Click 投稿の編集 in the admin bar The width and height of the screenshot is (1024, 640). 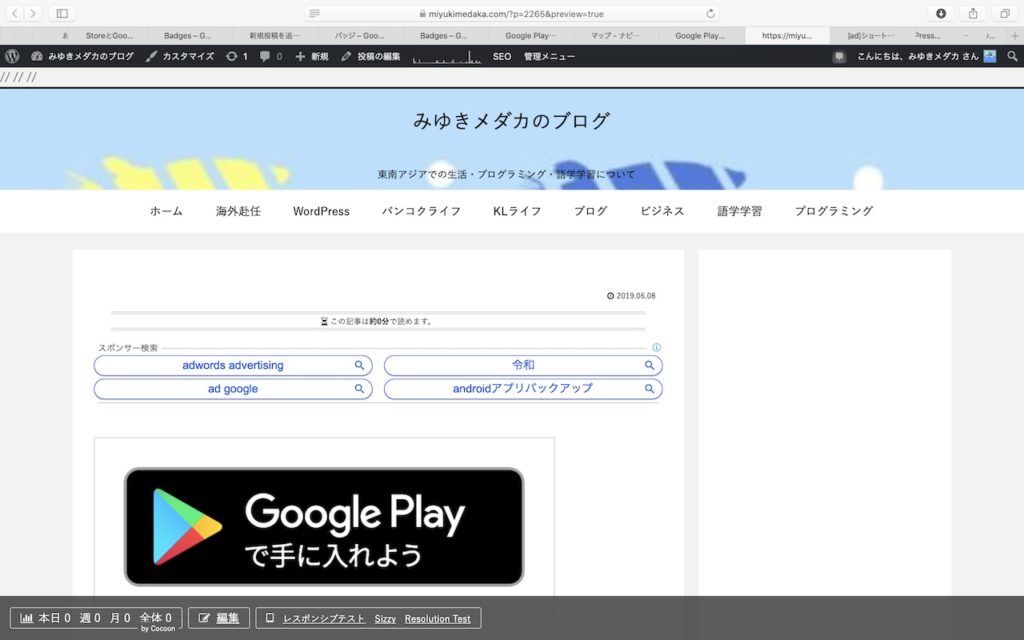coord(370,56)
